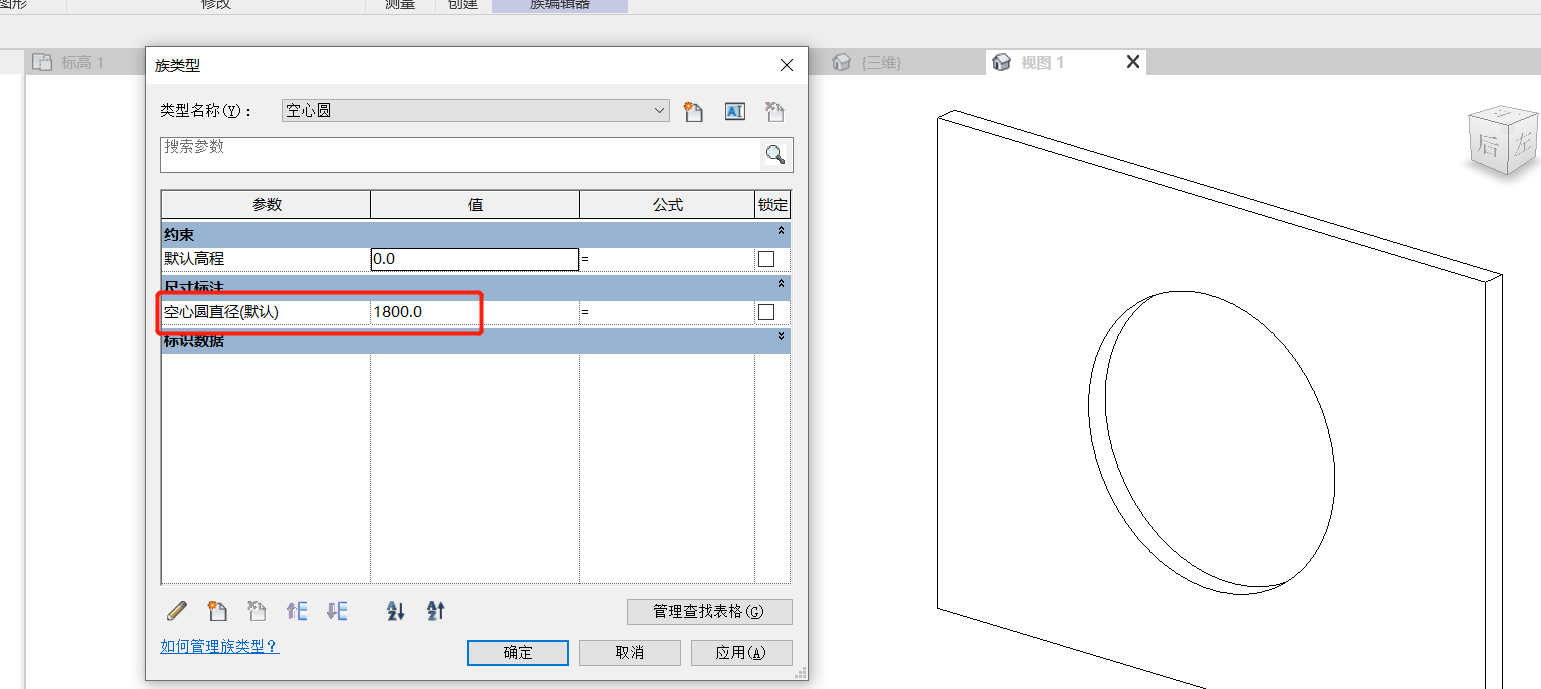Click the Delete Parameter icon at bottom

[257, 610]
